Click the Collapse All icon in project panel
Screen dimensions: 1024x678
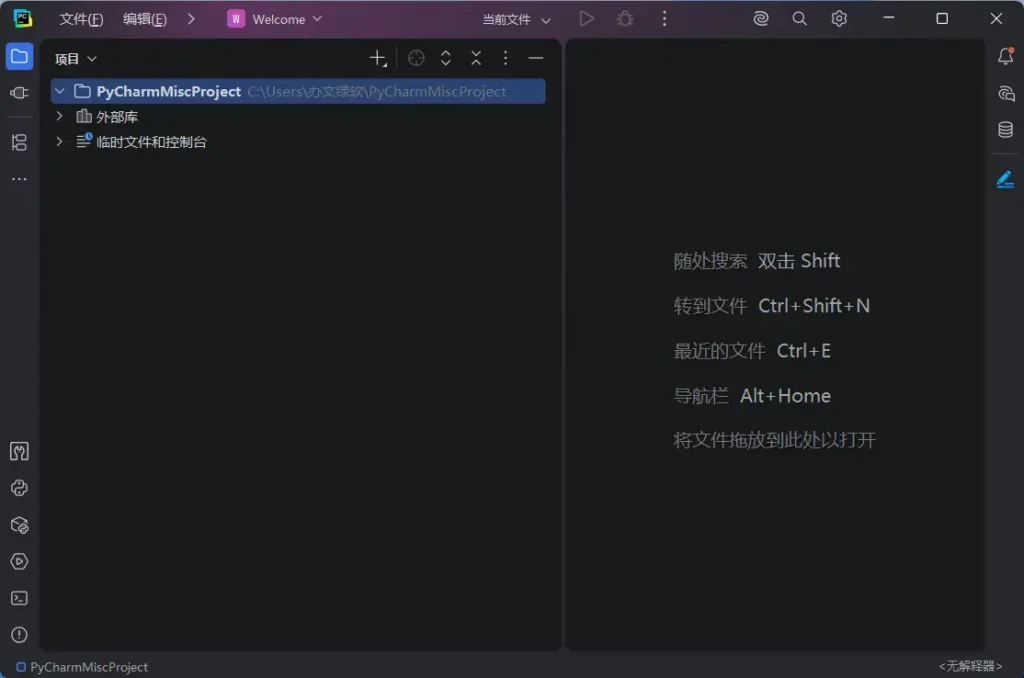pyautogui.click(x=476, y=58)
